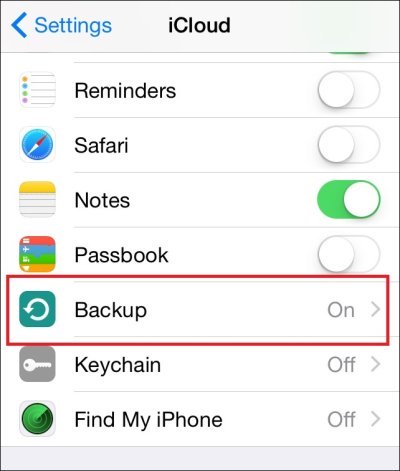Tap the blue back arrow icon

point(19,25)
